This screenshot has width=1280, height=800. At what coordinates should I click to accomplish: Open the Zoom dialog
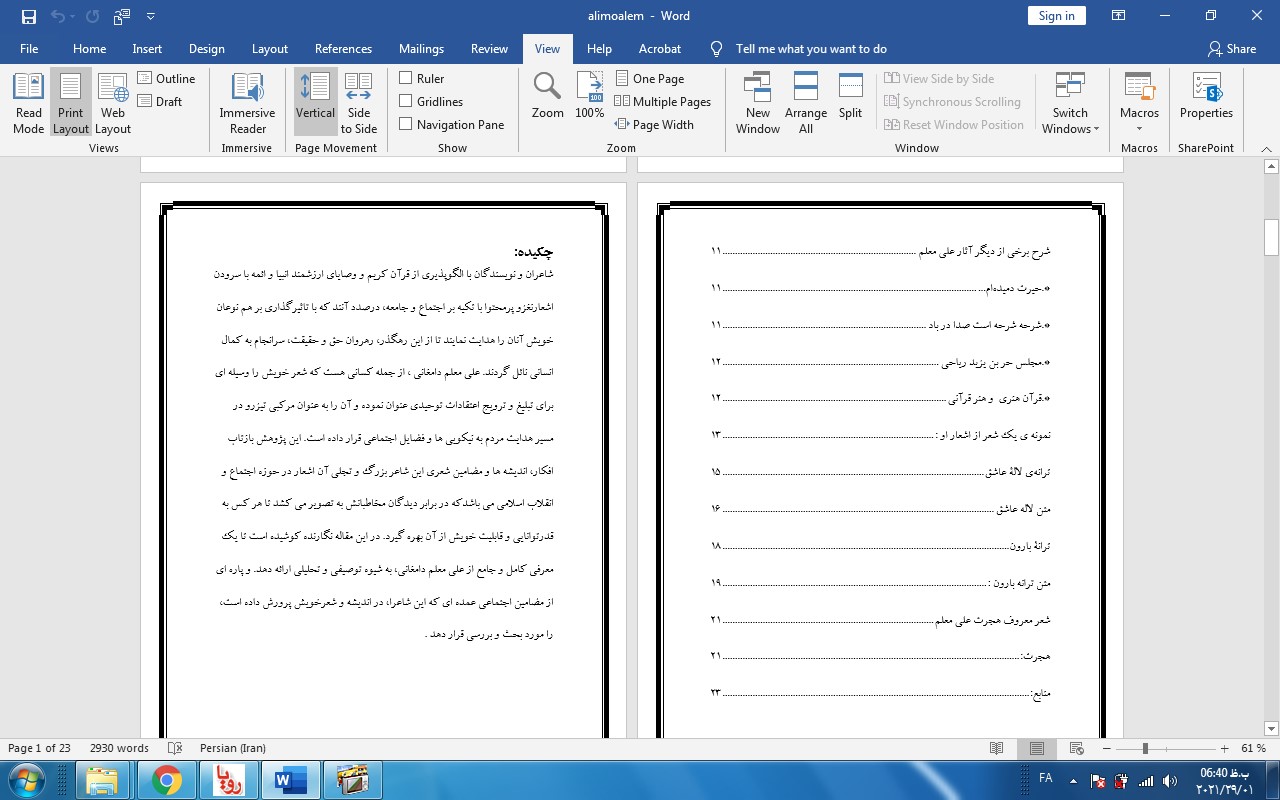(547, 97)
